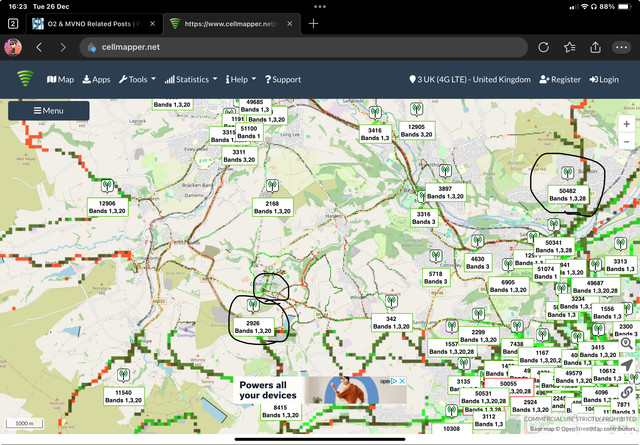640x445 pixels.
Task: Switch to O2 & MVNO Related Posts tab
Action: point(94,24)
